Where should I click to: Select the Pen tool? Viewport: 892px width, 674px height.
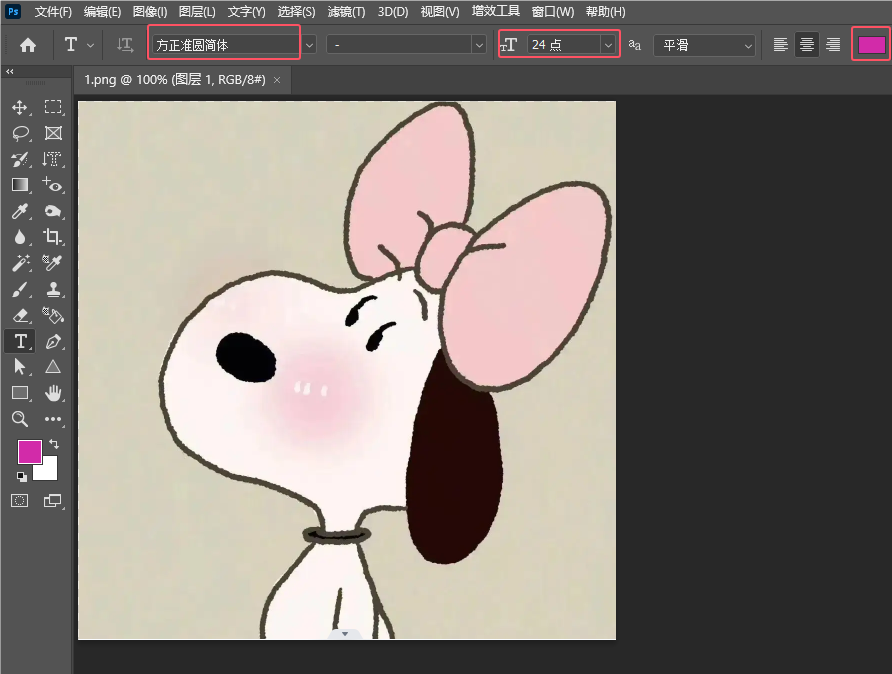point(53,341)
